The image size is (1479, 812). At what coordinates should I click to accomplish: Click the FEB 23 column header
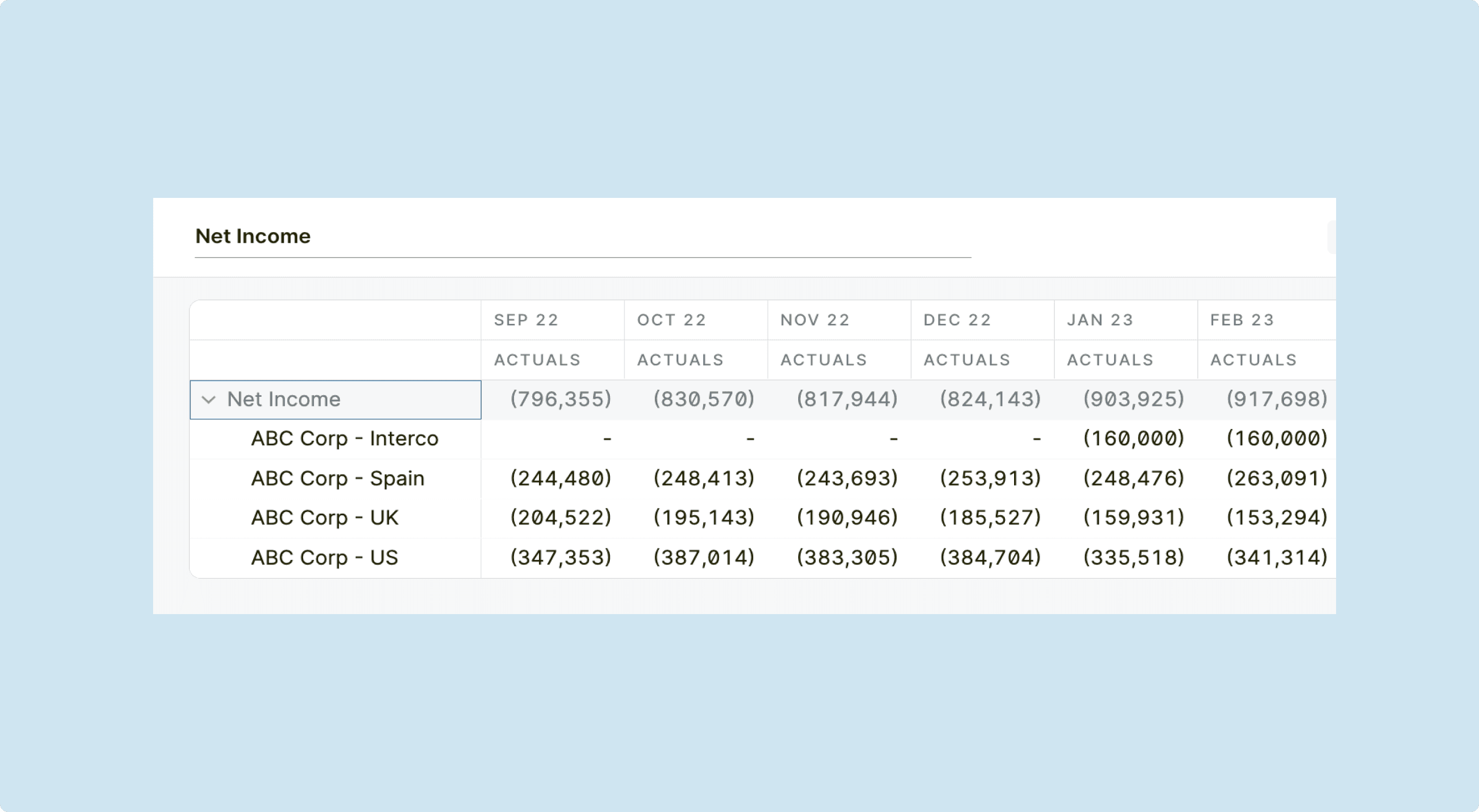point(1242,320)
